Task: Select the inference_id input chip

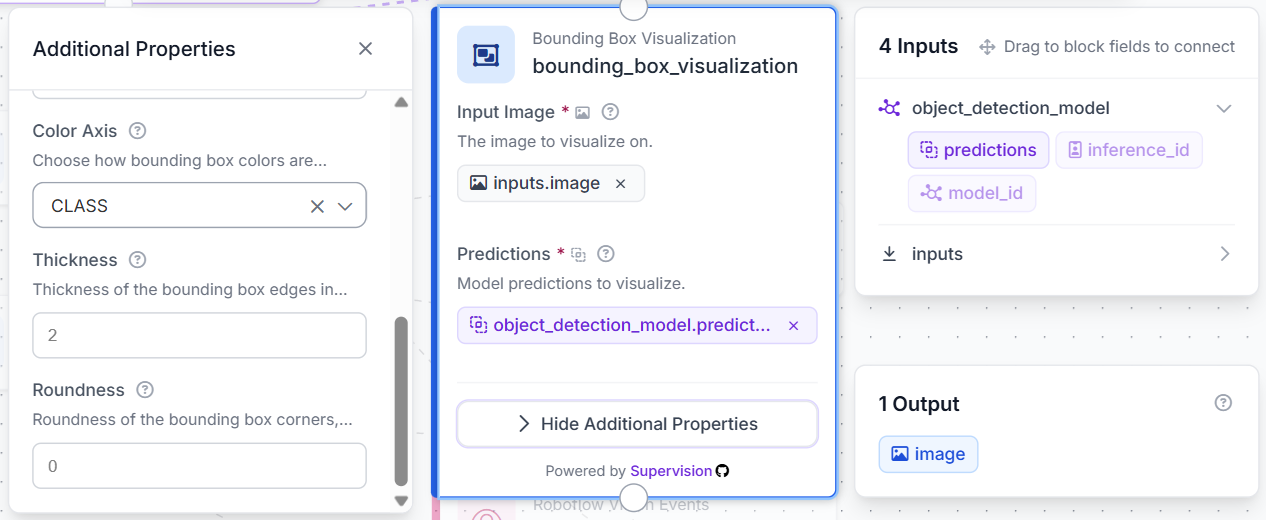Action: point(1129,150)
